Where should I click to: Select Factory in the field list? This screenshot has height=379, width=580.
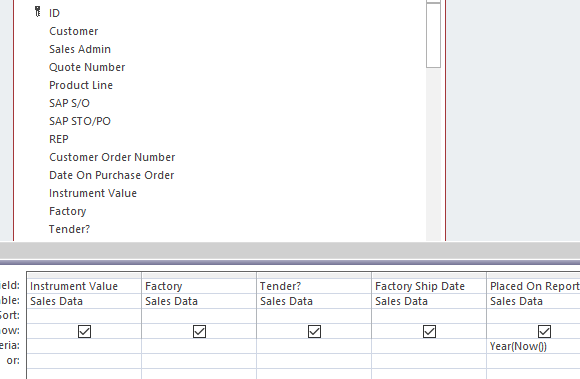pos(68,211)
